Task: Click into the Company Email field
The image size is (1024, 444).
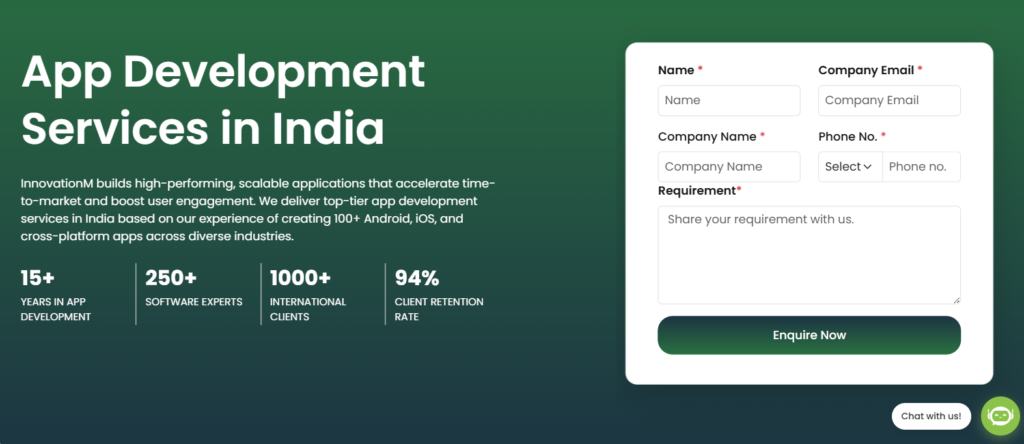Action: click(889, 100)
